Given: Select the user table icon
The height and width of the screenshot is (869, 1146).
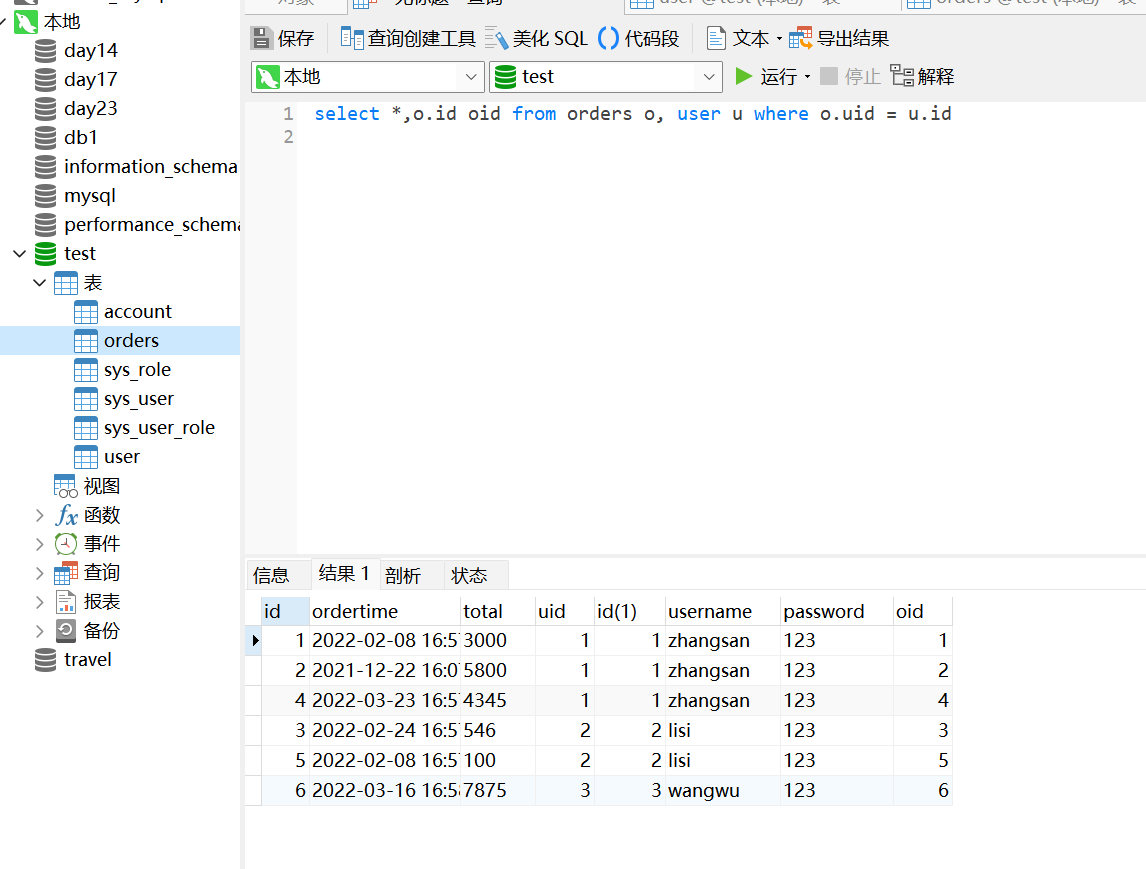Looking at the screenshot, I should pos(86,457).
